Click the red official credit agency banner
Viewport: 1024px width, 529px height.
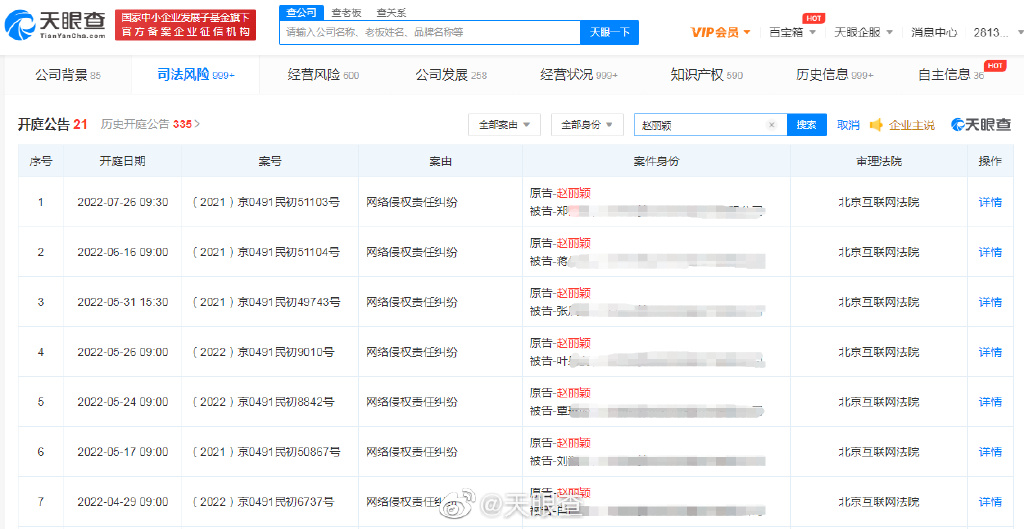[x=186, y=25]
